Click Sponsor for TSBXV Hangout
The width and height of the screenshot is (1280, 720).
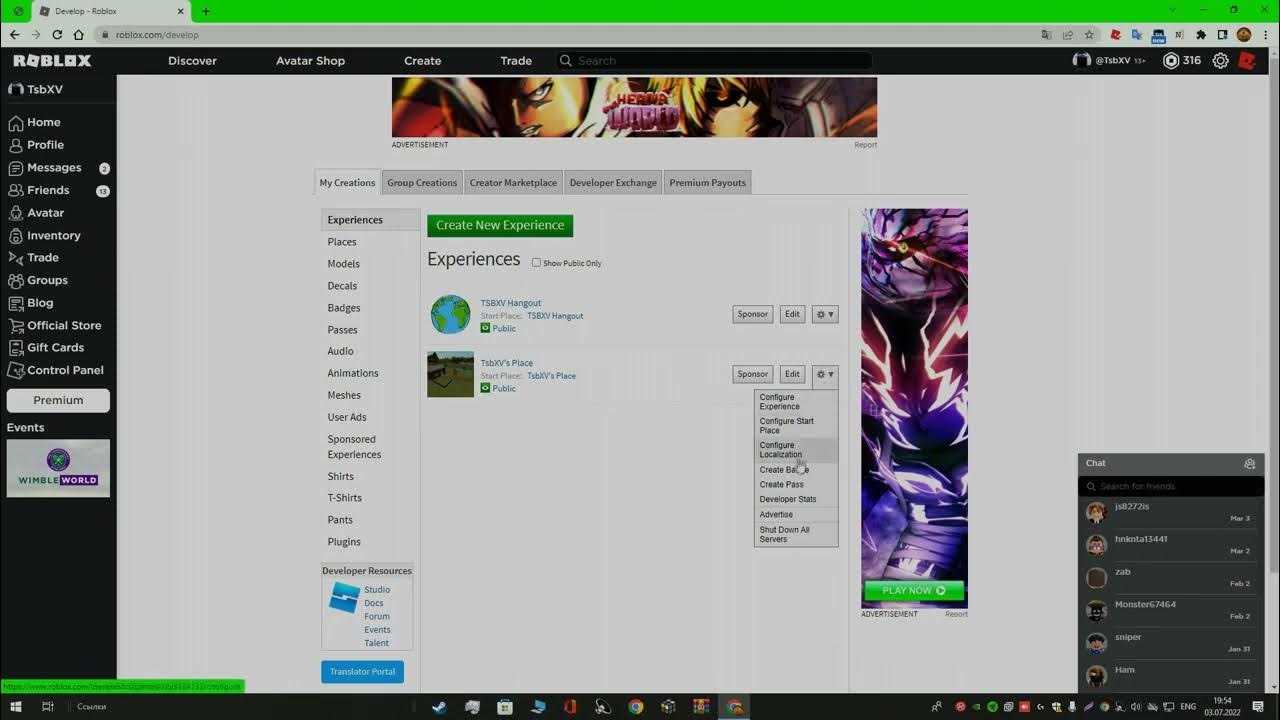(x=753, y=314)
